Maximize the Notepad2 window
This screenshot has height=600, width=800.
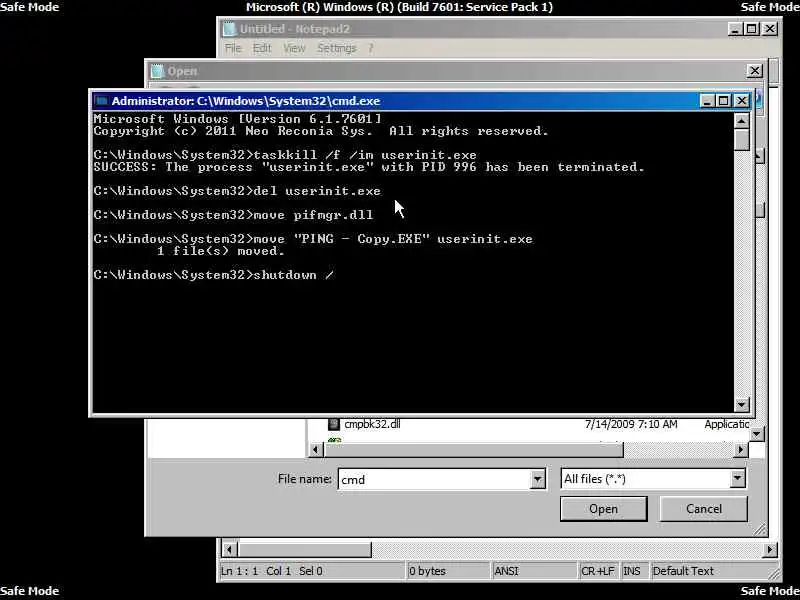tap(752, 29)
